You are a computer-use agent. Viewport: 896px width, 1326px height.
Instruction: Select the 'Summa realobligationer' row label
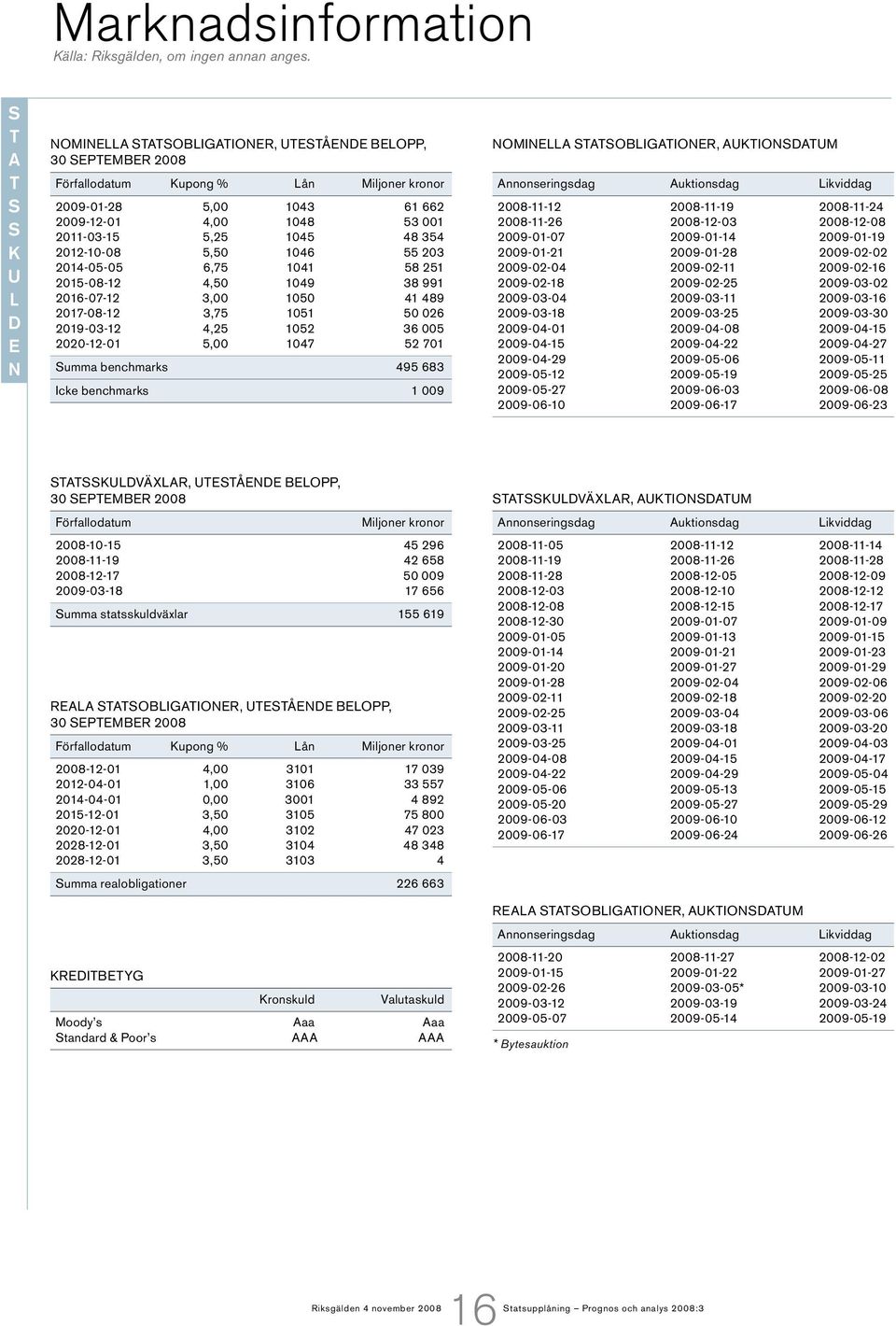click(121, 883)
